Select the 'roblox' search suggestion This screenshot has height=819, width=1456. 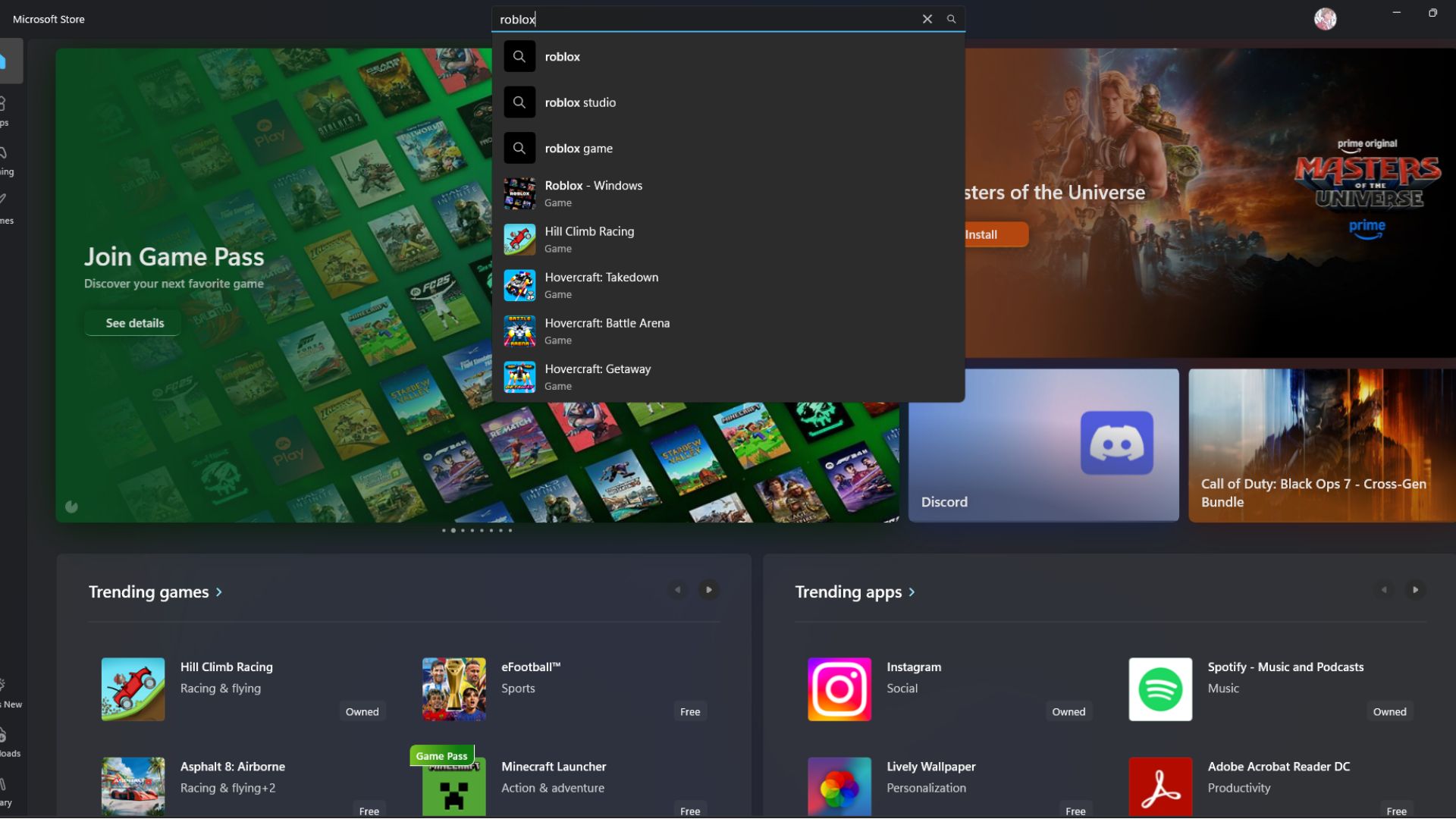point(728,57)
